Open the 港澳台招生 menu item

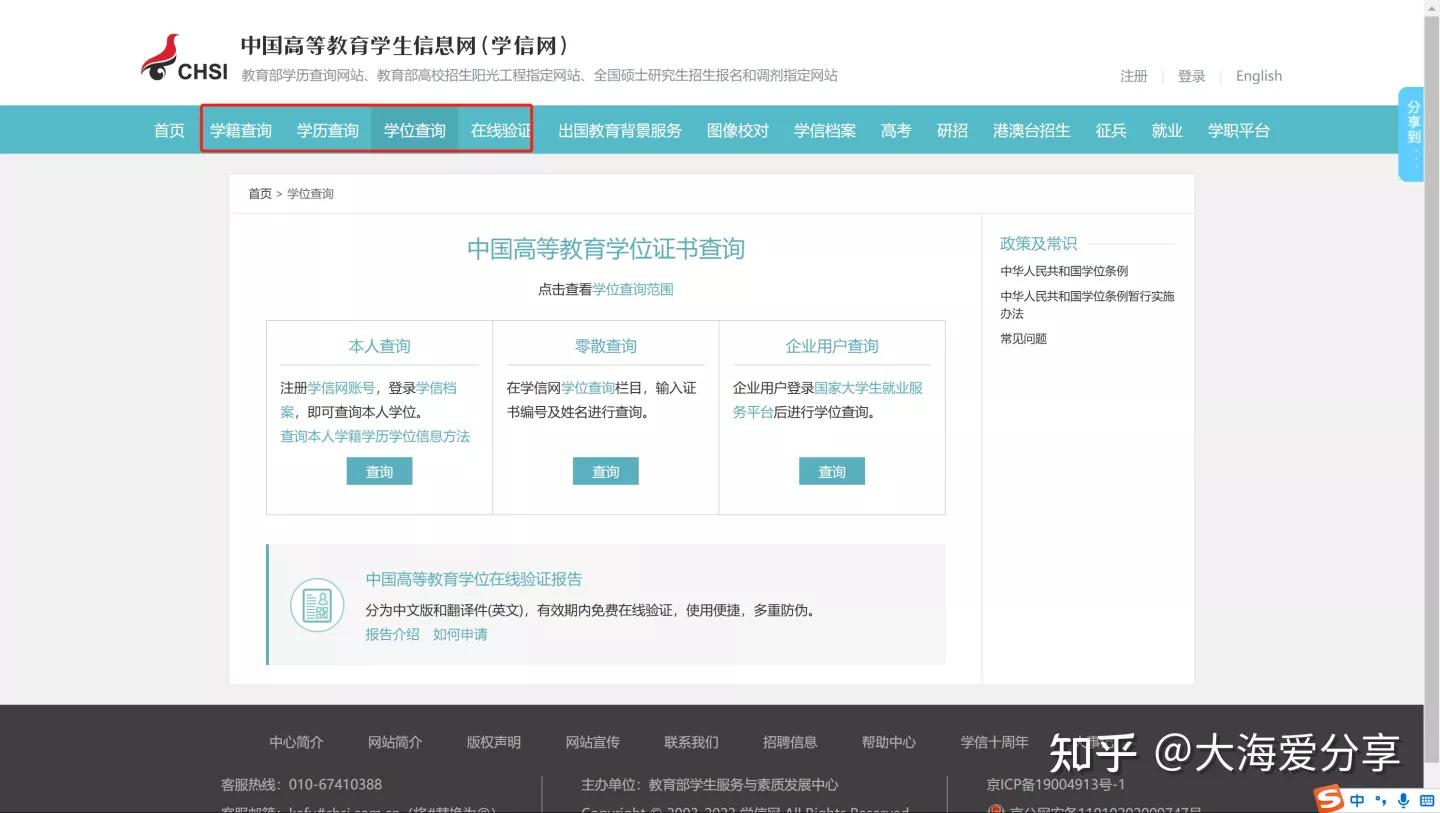[1032, 130]
